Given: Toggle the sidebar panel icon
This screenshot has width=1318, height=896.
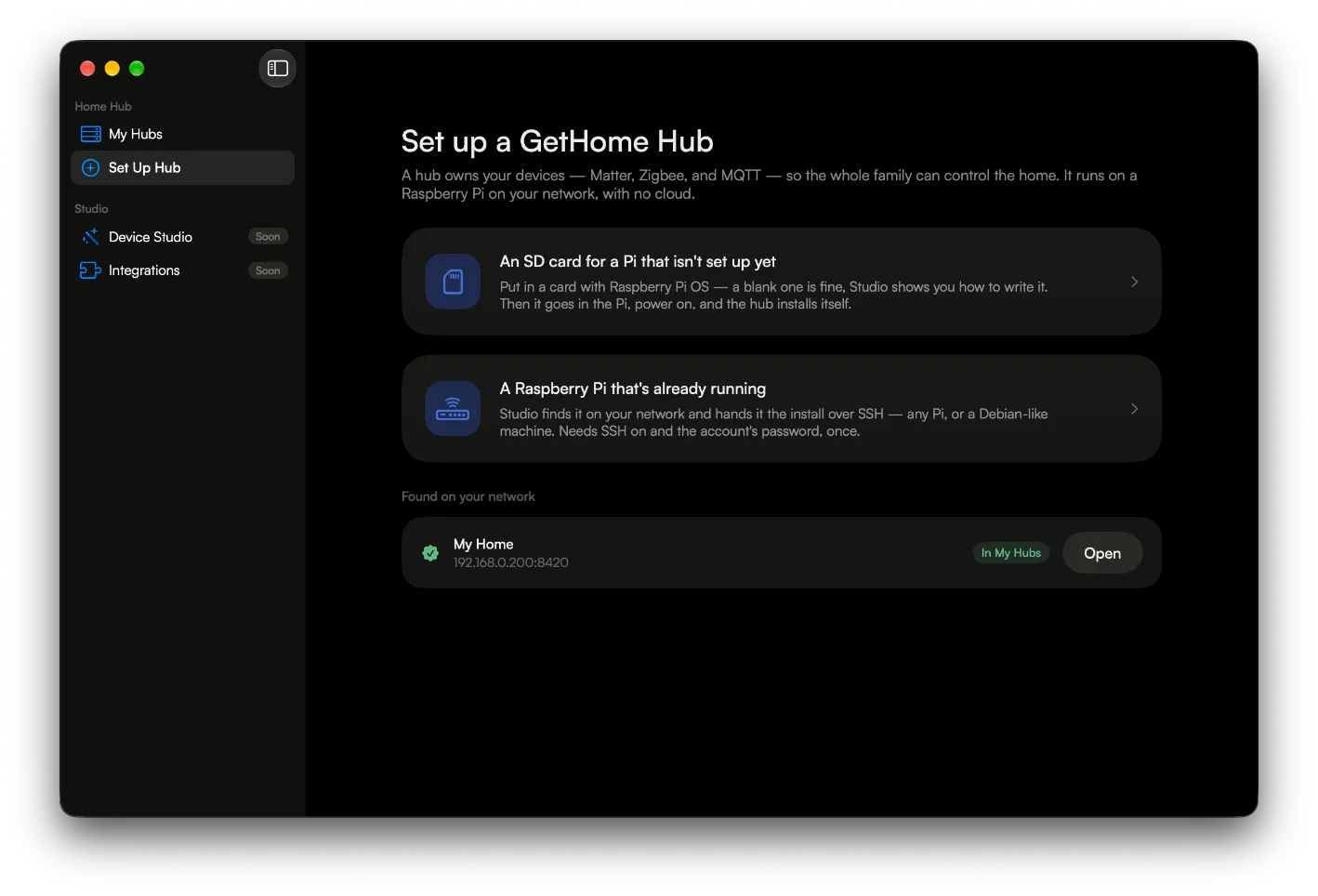Looking at the screenshot, I should point(277,68).
